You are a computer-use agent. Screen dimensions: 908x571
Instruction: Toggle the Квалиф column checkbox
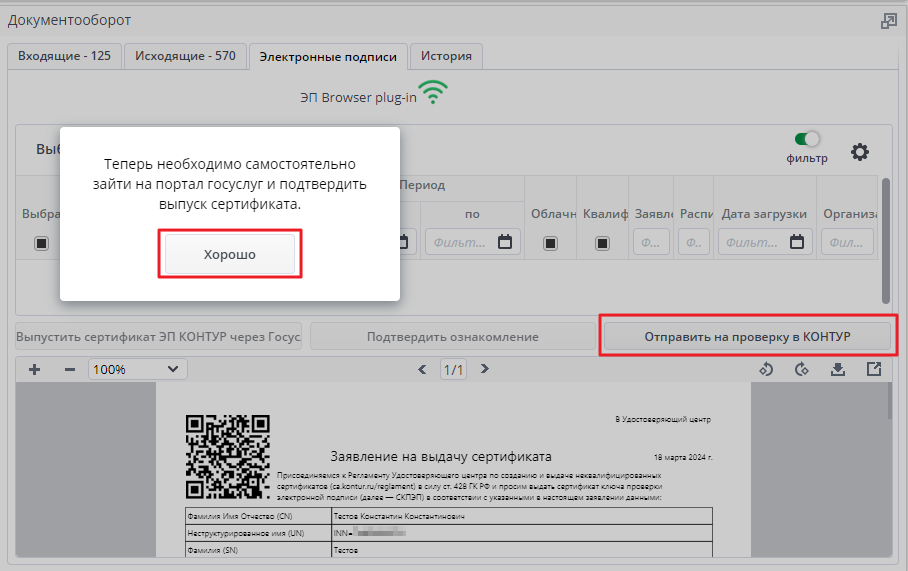pyautogui.click(x=602, y=243)
